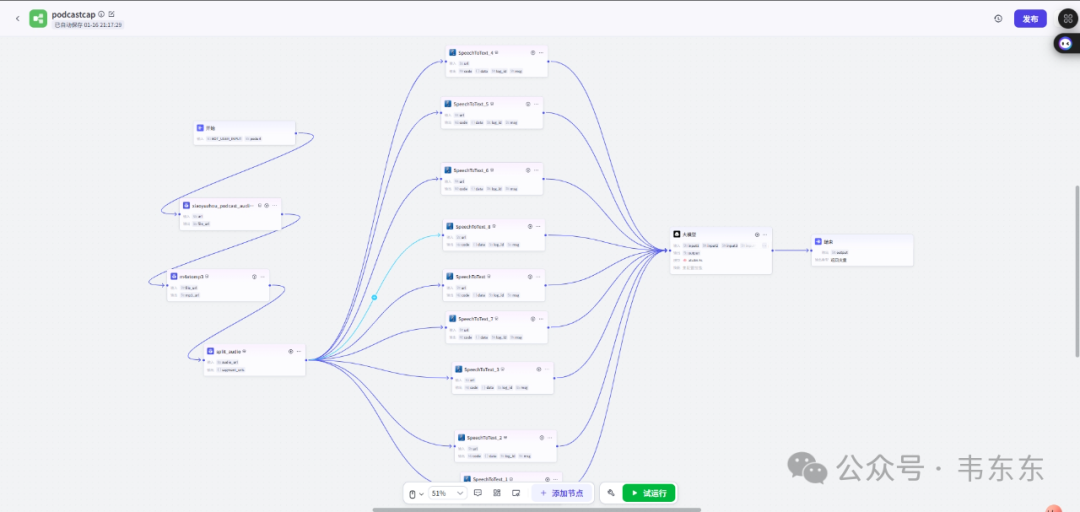The width and height of the screenshot is (1080, 512).
Task: Select the SpeechToText_2 node icon
Action: pos(461,438)
